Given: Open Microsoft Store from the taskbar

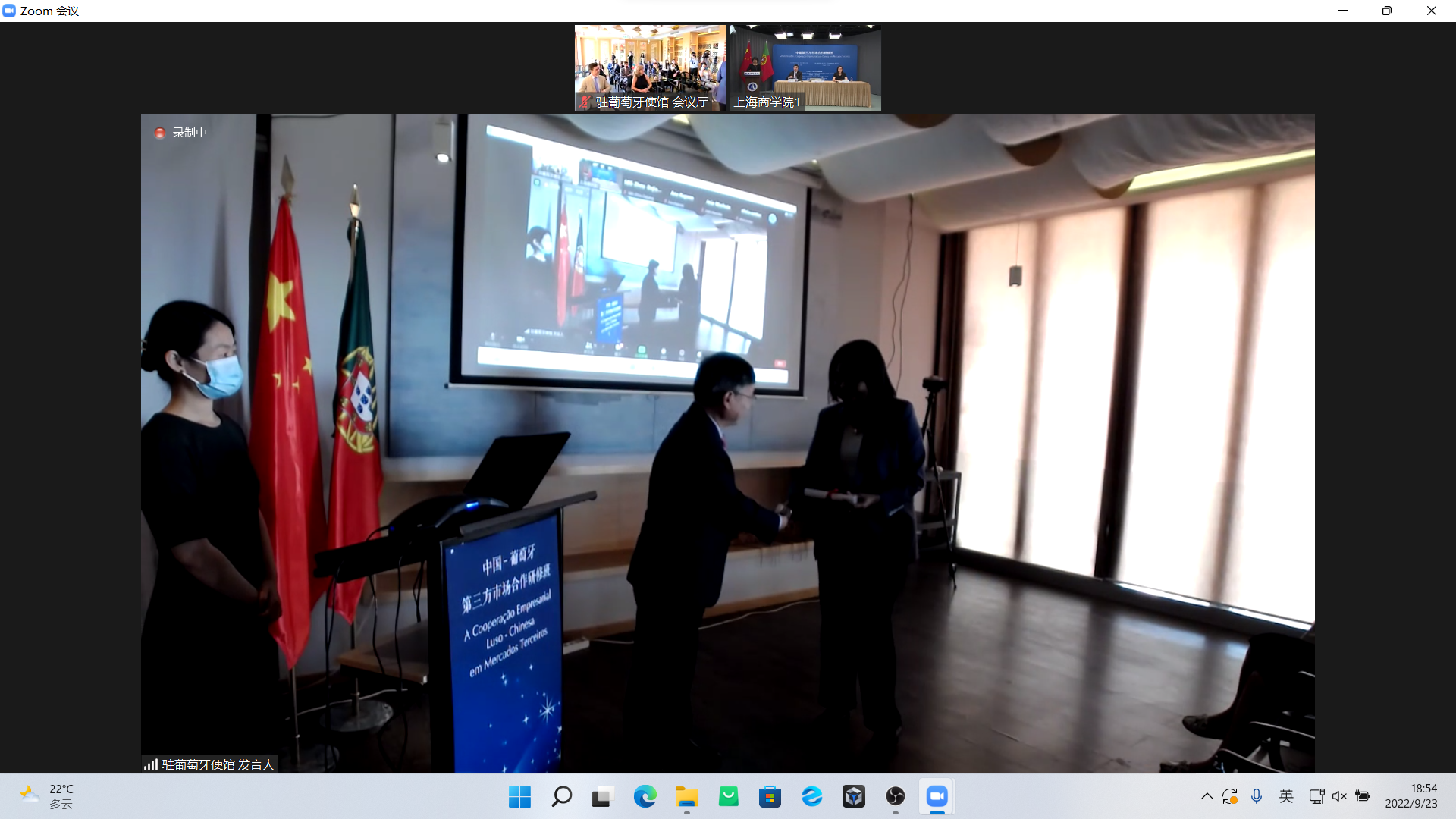Looking at the screenshot, I should pos(770,796).
